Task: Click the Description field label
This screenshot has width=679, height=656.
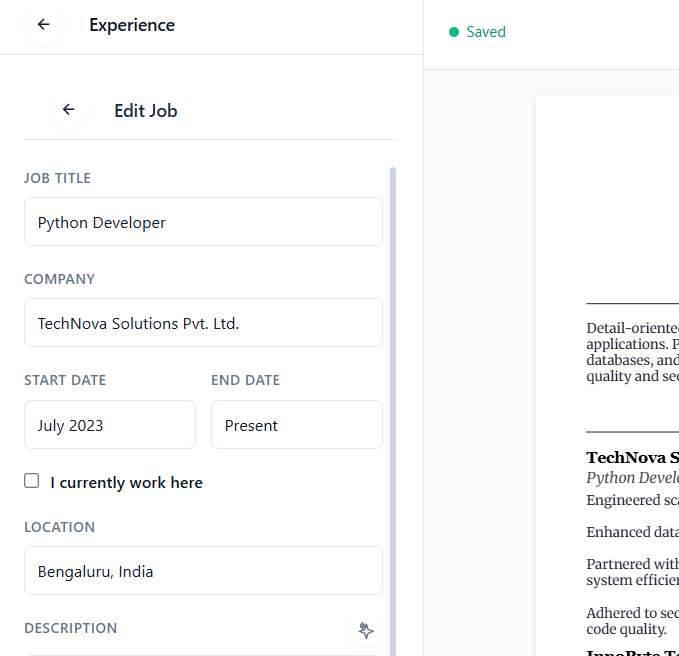Action: click(x=70, y=628)
